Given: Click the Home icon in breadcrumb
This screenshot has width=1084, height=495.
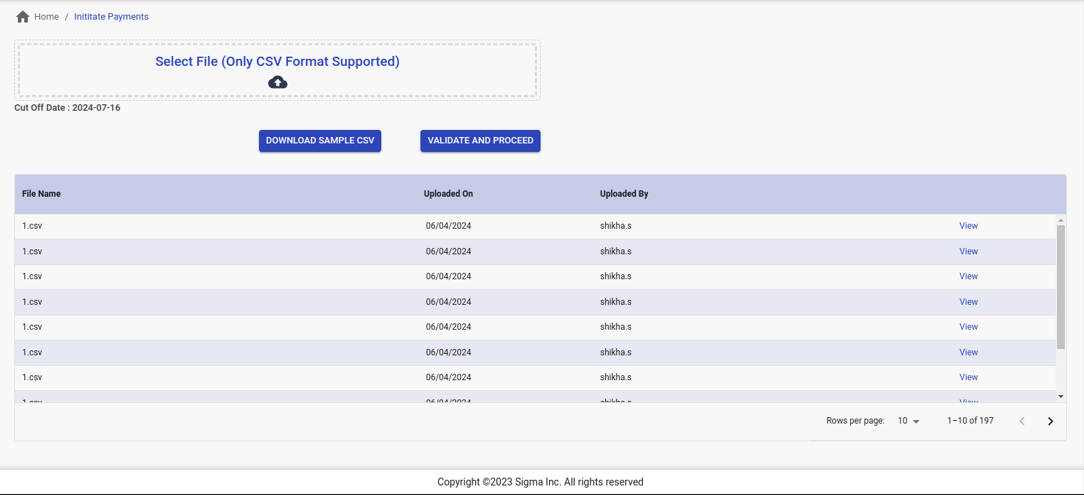Looking at the screenshot, I should pos(22,17).
